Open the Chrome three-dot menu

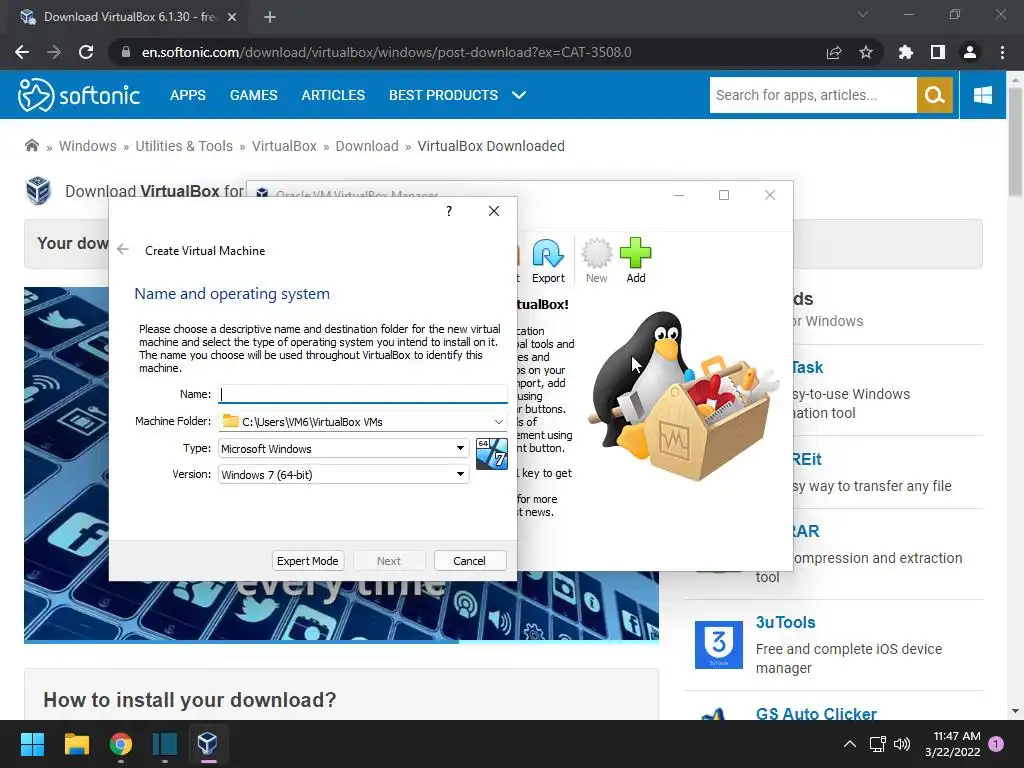(1002, 52)
